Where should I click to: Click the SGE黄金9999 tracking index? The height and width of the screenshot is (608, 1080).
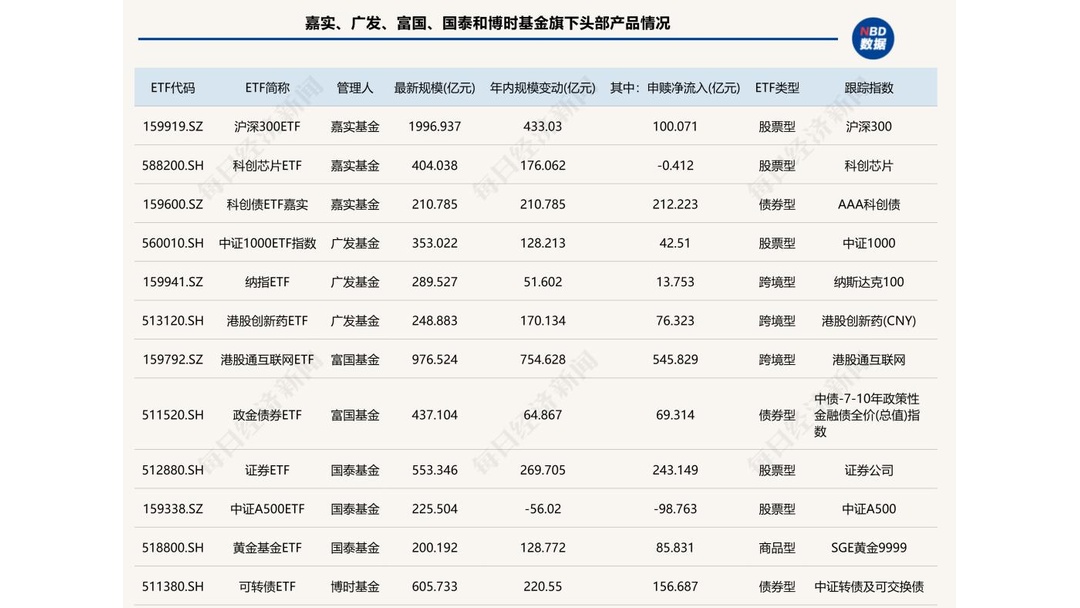tap(868, 547)
